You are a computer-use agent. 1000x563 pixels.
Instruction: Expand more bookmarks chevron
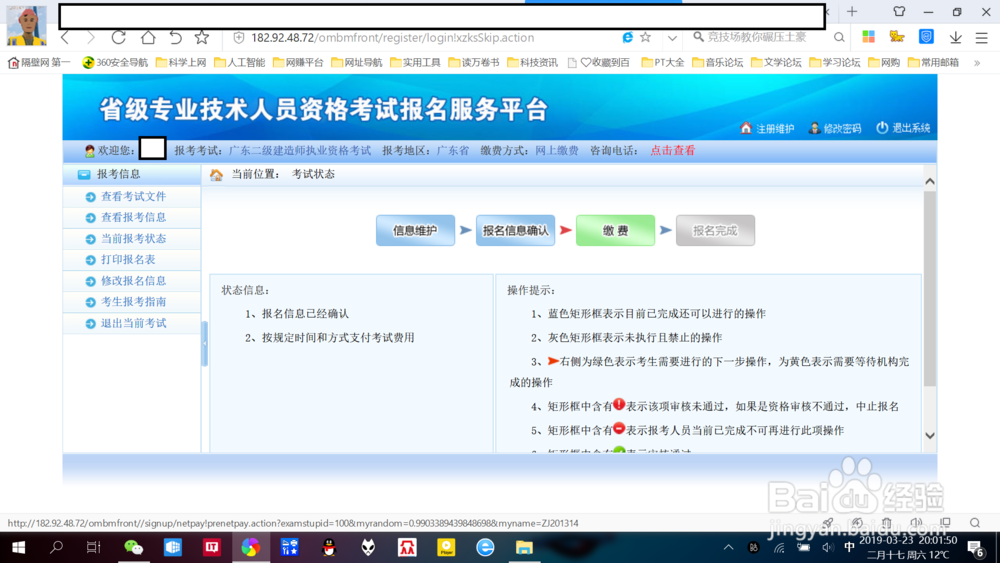tap(976, 62)
